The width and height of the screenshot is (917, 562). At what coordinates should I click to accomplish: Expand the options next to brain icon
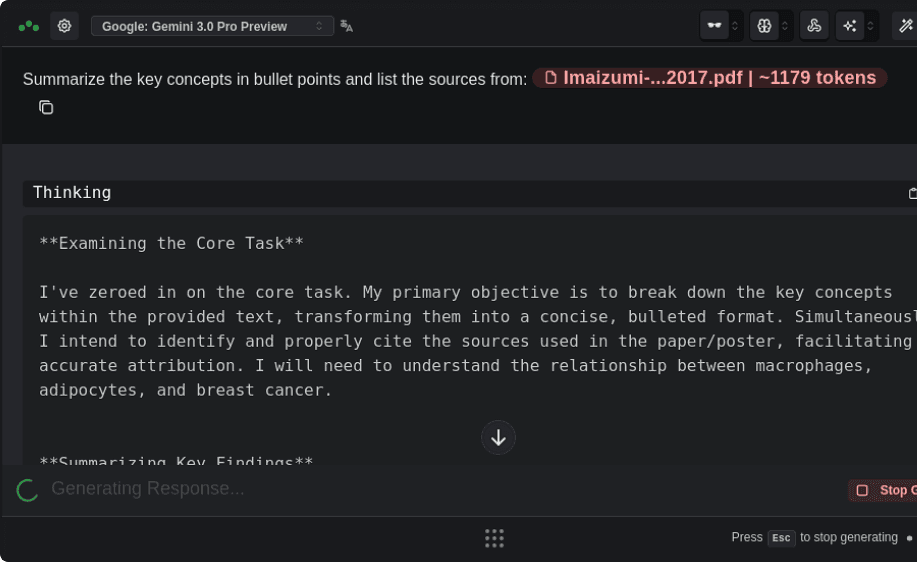coord(786,26)
